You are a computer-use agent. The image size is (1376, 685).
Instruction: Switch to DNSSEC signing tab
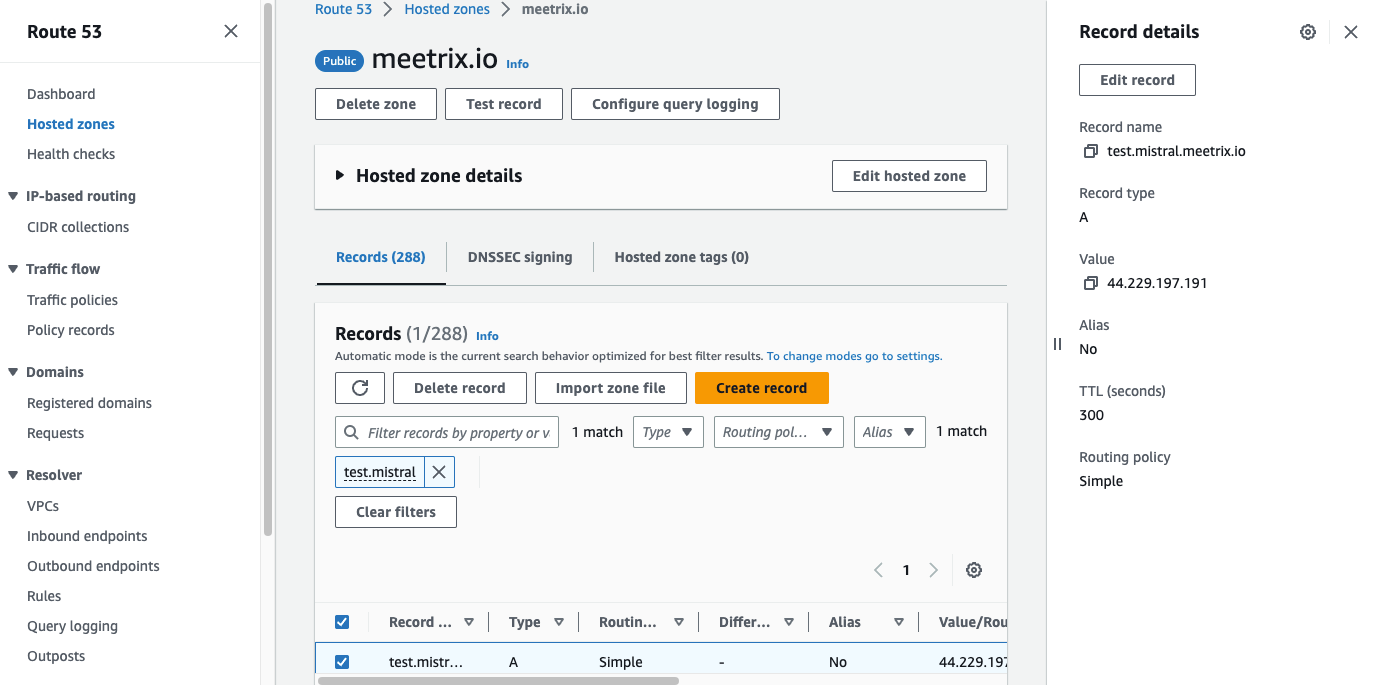pyautogui.click(x=520, y=257)
